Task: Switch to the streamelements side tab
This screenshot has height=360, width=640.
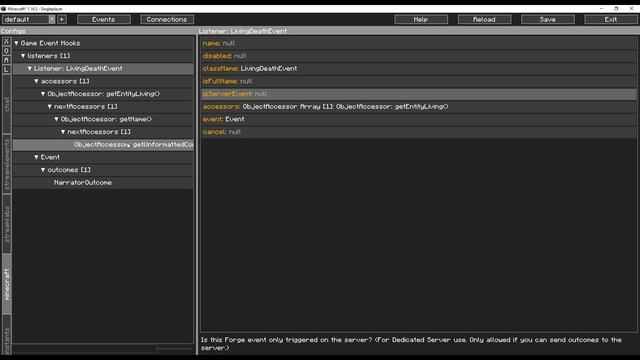Action: [7, 164]
